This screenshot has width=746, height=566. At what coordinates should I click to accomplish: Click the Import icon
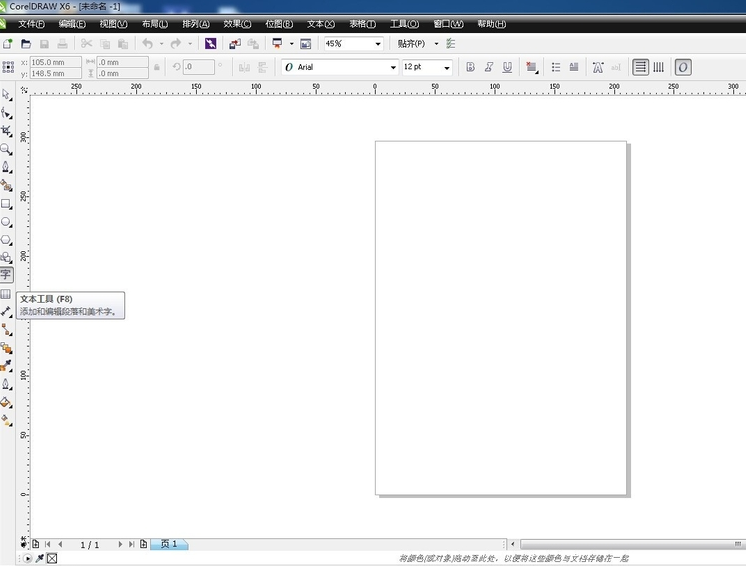pyautogui.click(x=235, y=44)
